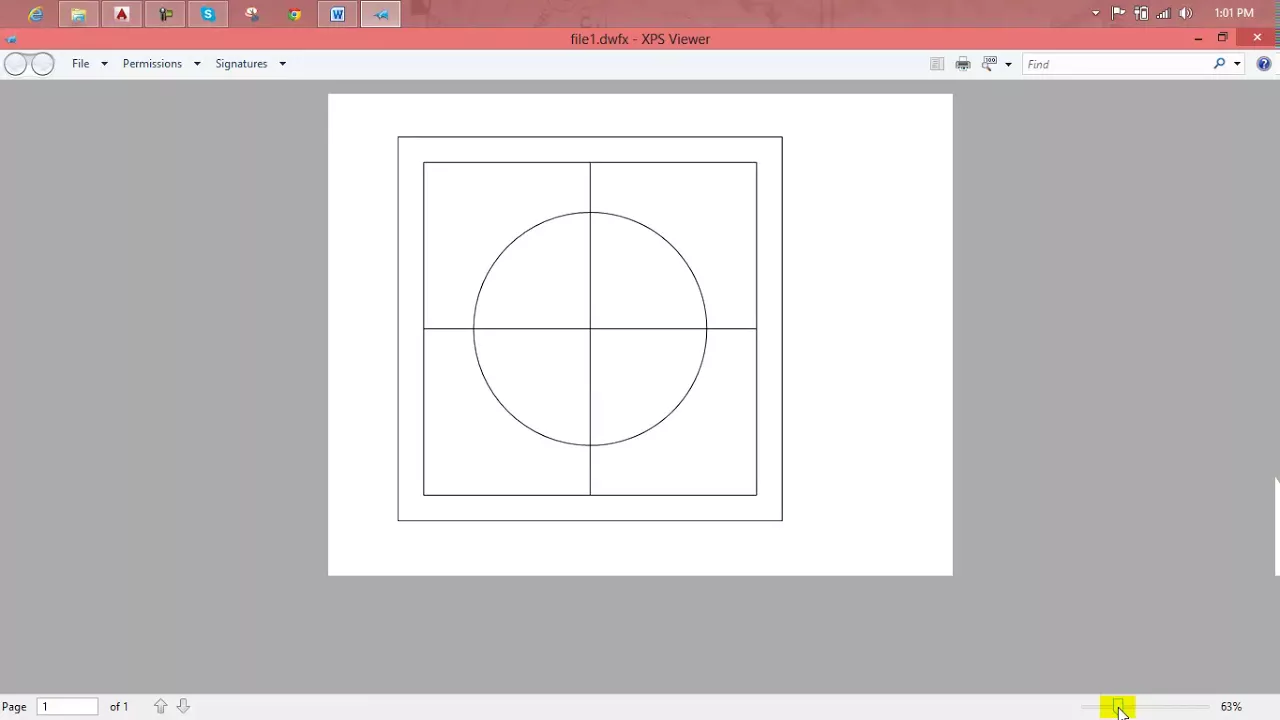
Task: Show hidden system tray icons arrow
Action: click(x=1096, y=13)
